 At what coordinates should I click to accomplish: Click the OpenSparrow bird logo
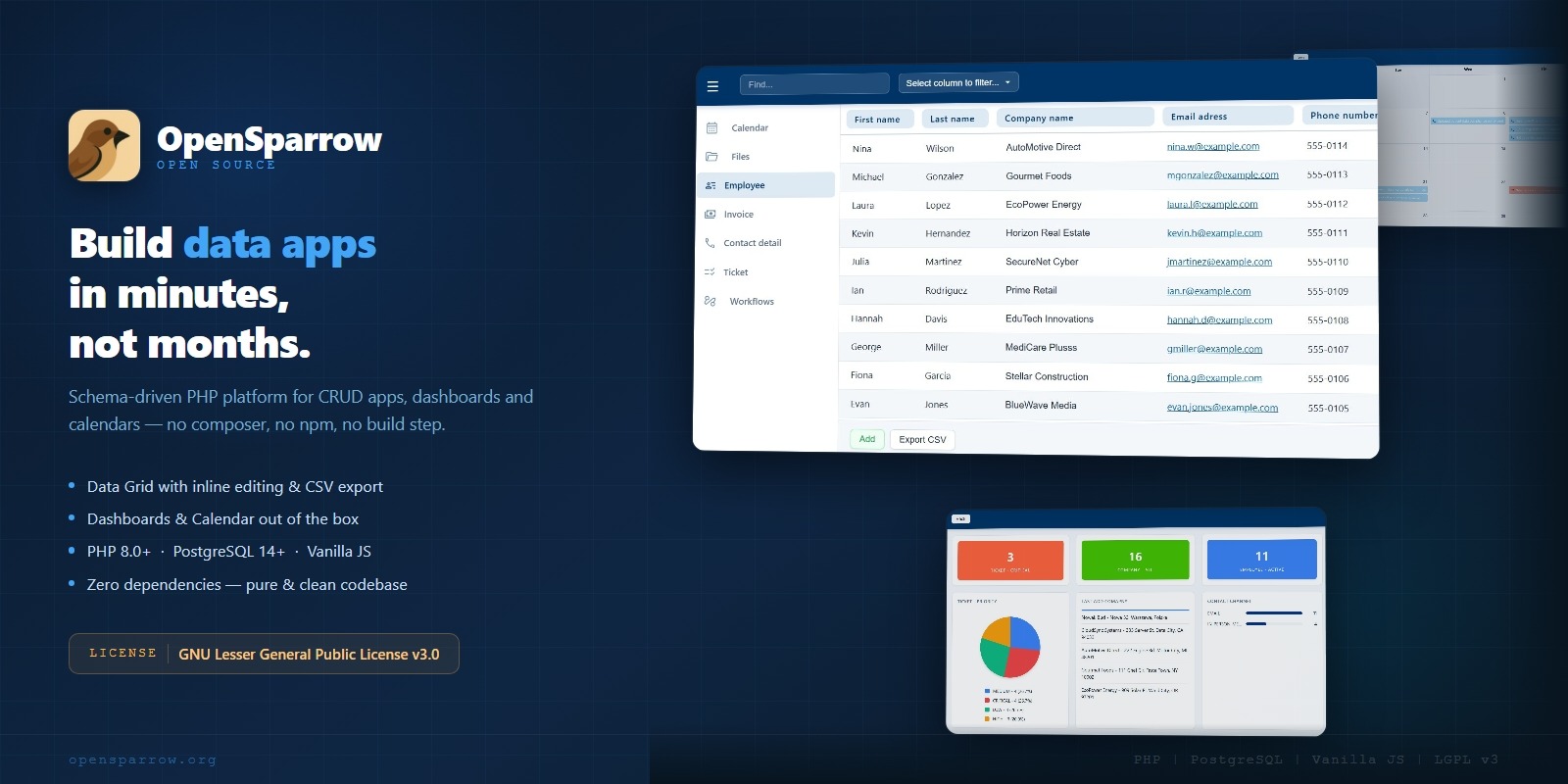(x=104, y=145)
